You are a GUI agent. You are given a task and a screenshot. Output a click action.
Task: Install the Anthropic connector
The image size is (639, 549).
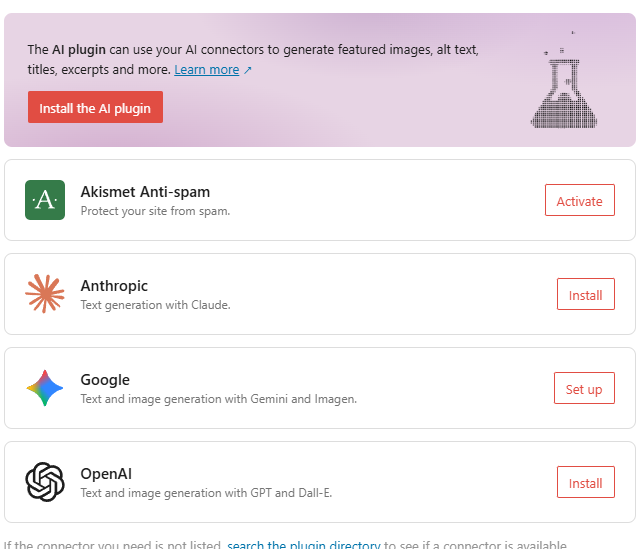click(x=586, y=294)
